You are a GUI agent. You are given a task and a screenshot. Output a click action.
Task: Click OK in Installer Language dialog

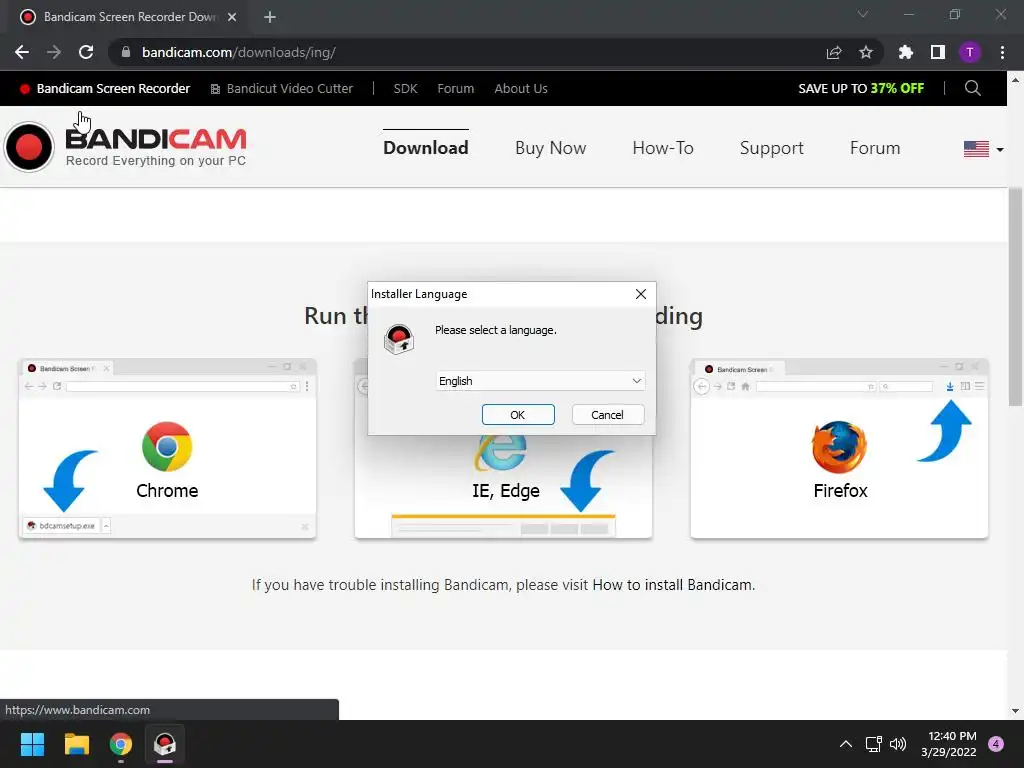(x=518, y=415)
